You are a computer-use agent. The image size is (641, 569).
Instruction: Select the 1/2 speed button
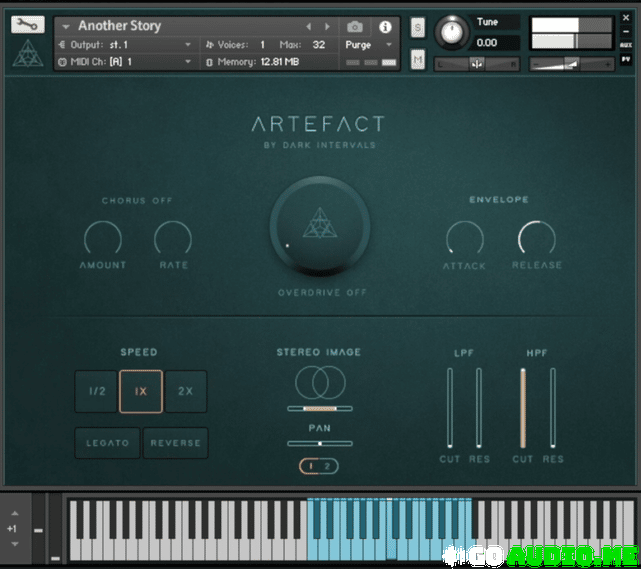pyautogui.click(x=96, y=391)
